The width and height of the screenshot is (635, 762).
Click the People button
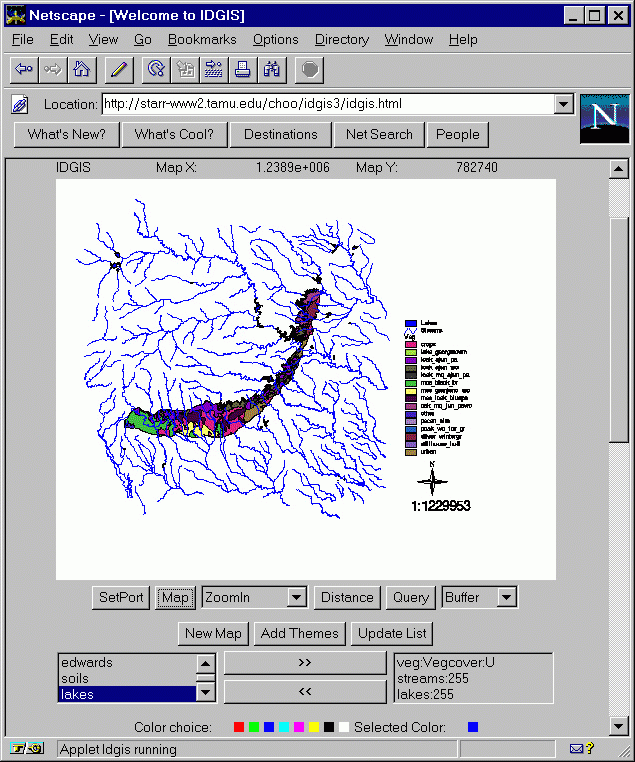(457, 135)
